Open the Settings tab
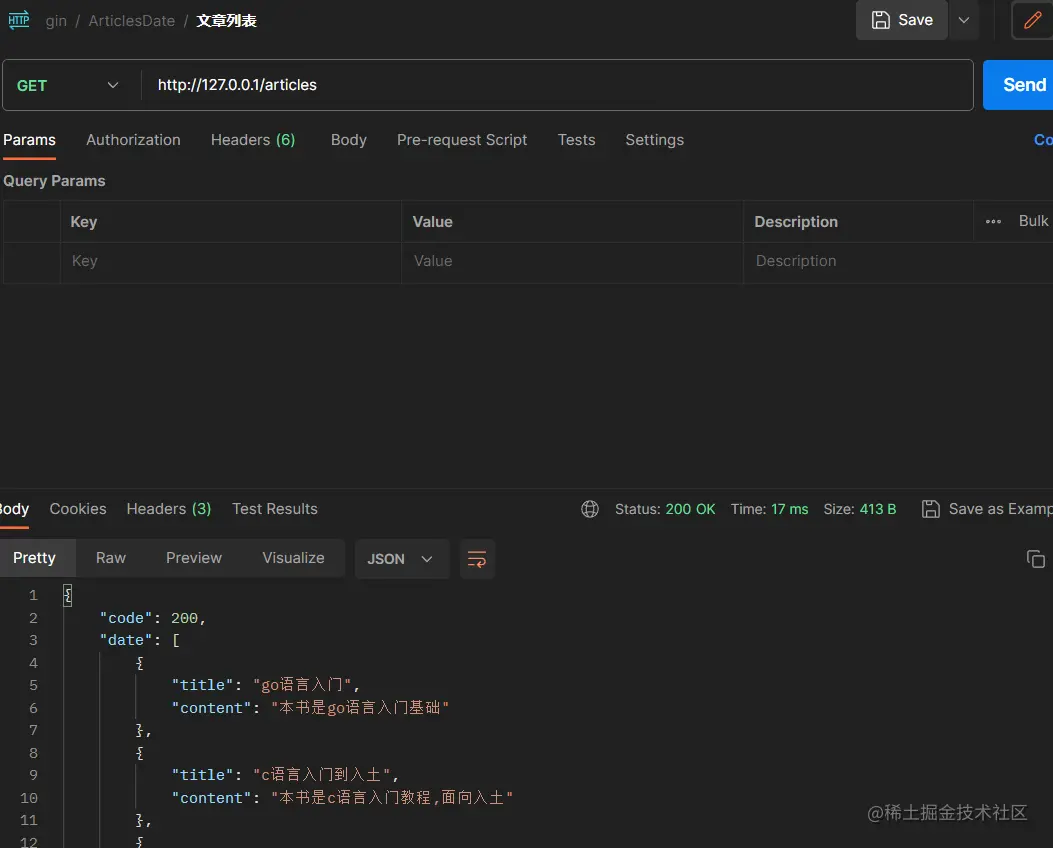The width and height of the screenshot is (1053, 848). point(655,140)
